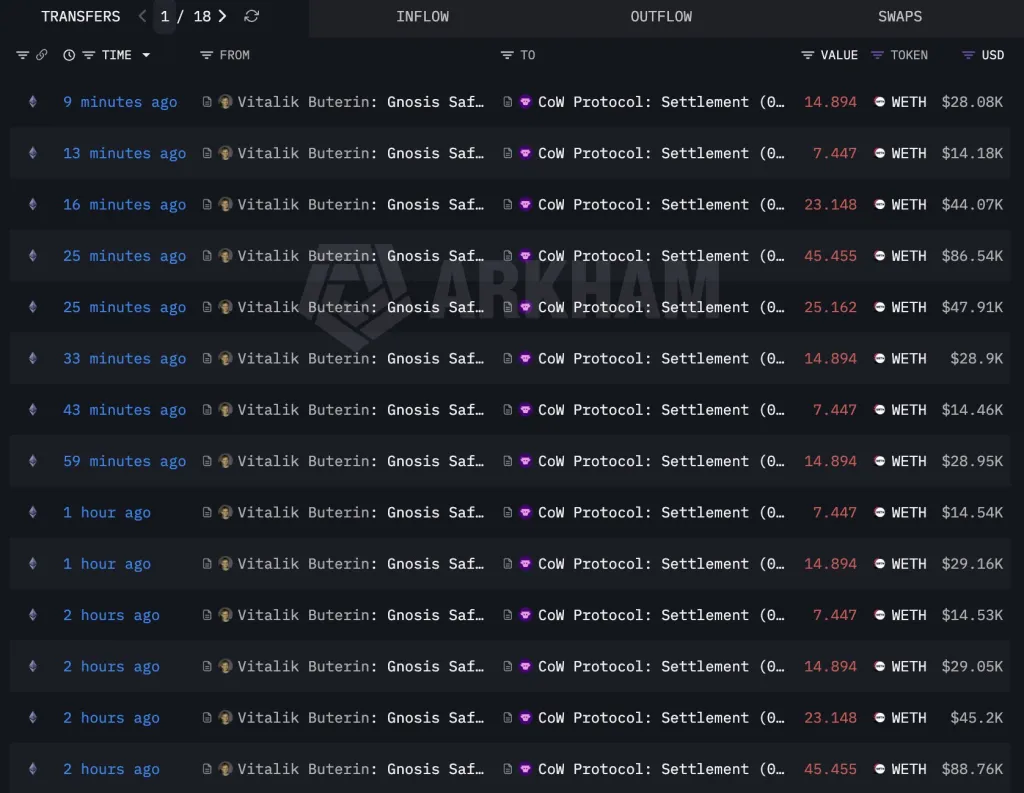
Task: Click the purple filter icon next to USD
Action: (967, 55)
